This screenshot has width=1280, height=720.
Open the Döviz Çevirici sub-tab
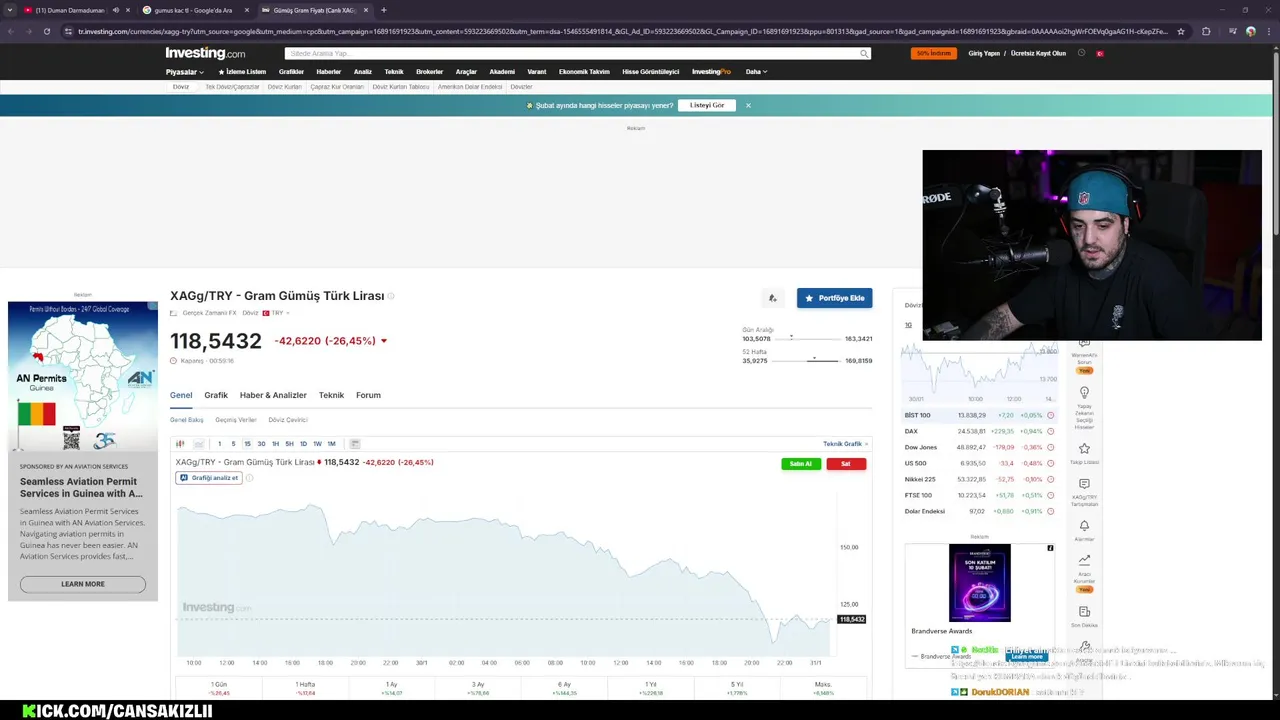click(288, 420)
